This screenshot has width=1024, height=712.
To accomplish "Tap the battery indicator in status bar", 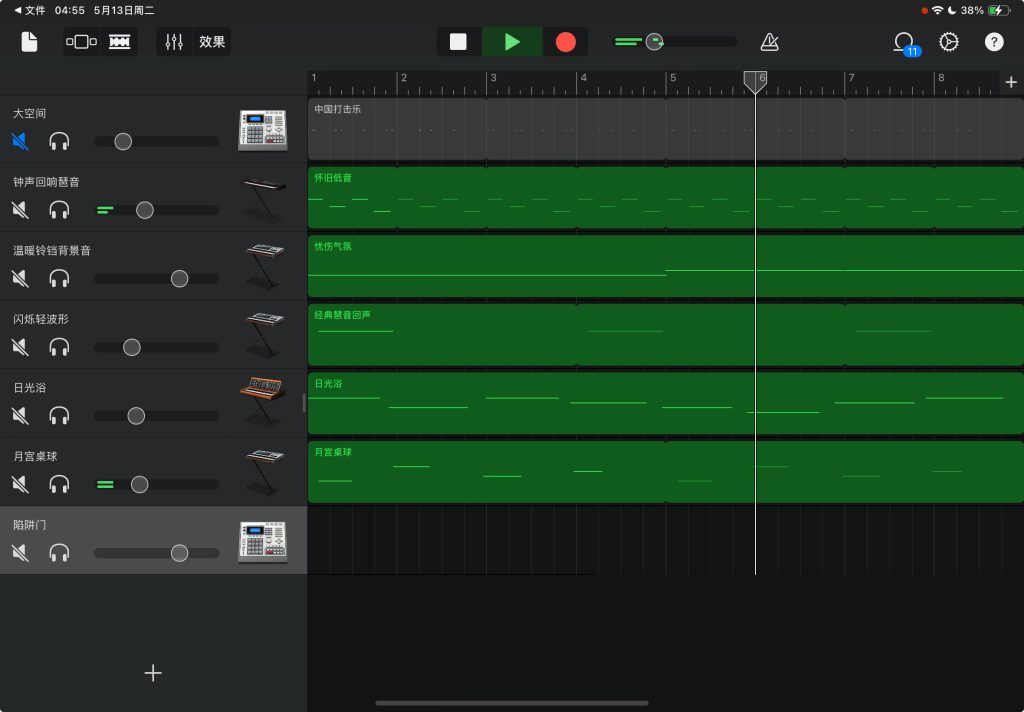I will (999, 10).
